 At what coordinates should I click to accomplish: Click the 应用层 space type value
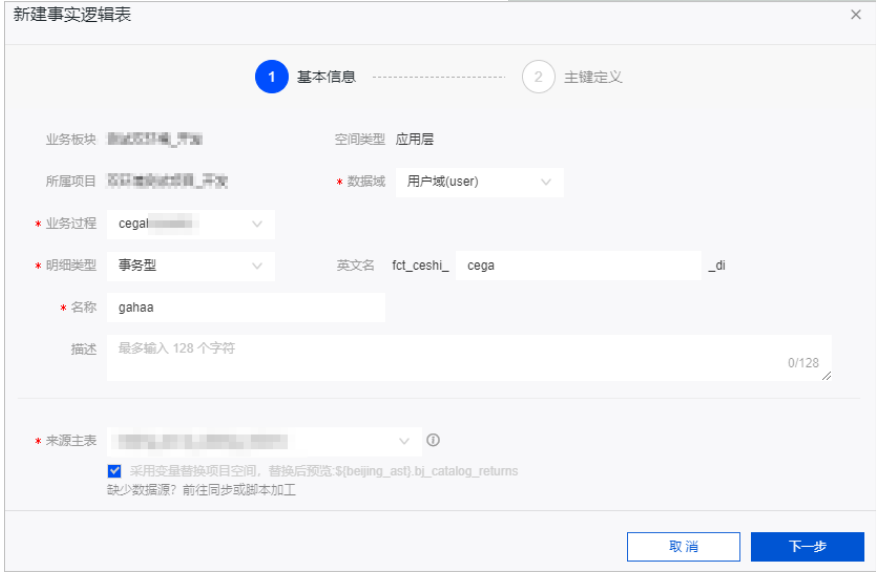tap(415, 139)
